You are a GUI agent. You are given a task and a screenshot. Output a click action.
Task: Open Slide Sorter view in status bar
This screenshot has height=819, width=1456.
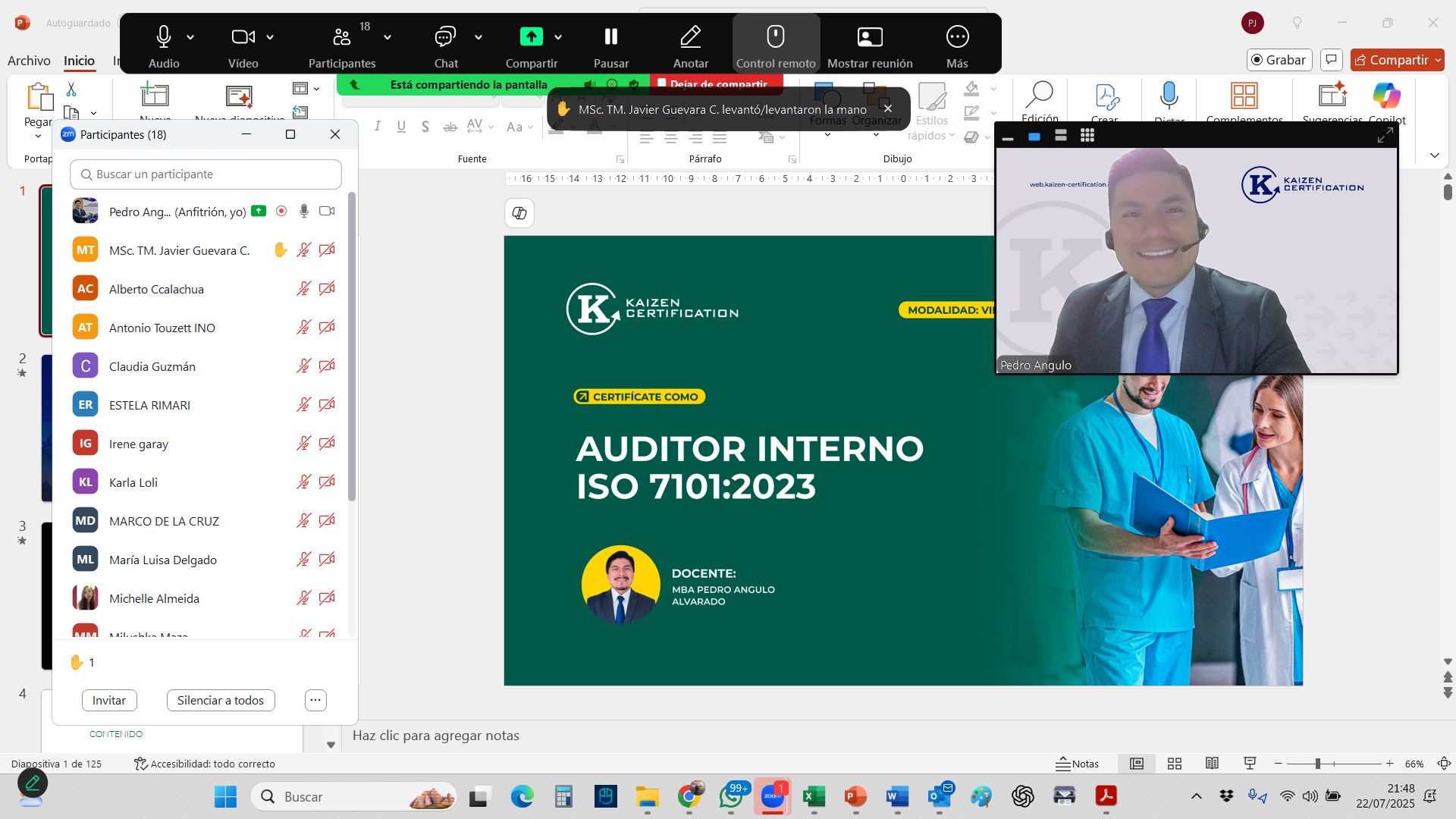(x=1174, y=764)
